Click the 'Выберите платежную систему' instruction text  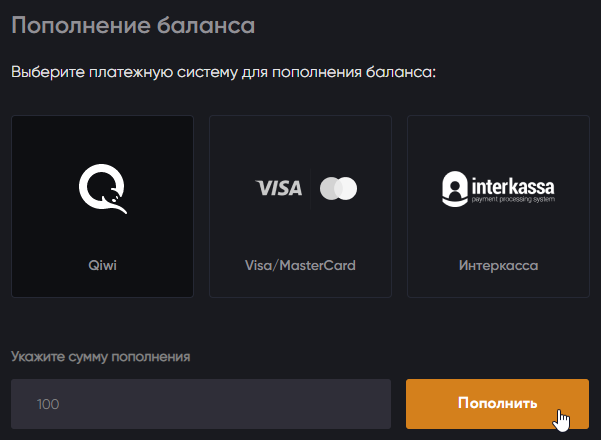(x=224, y=73)
